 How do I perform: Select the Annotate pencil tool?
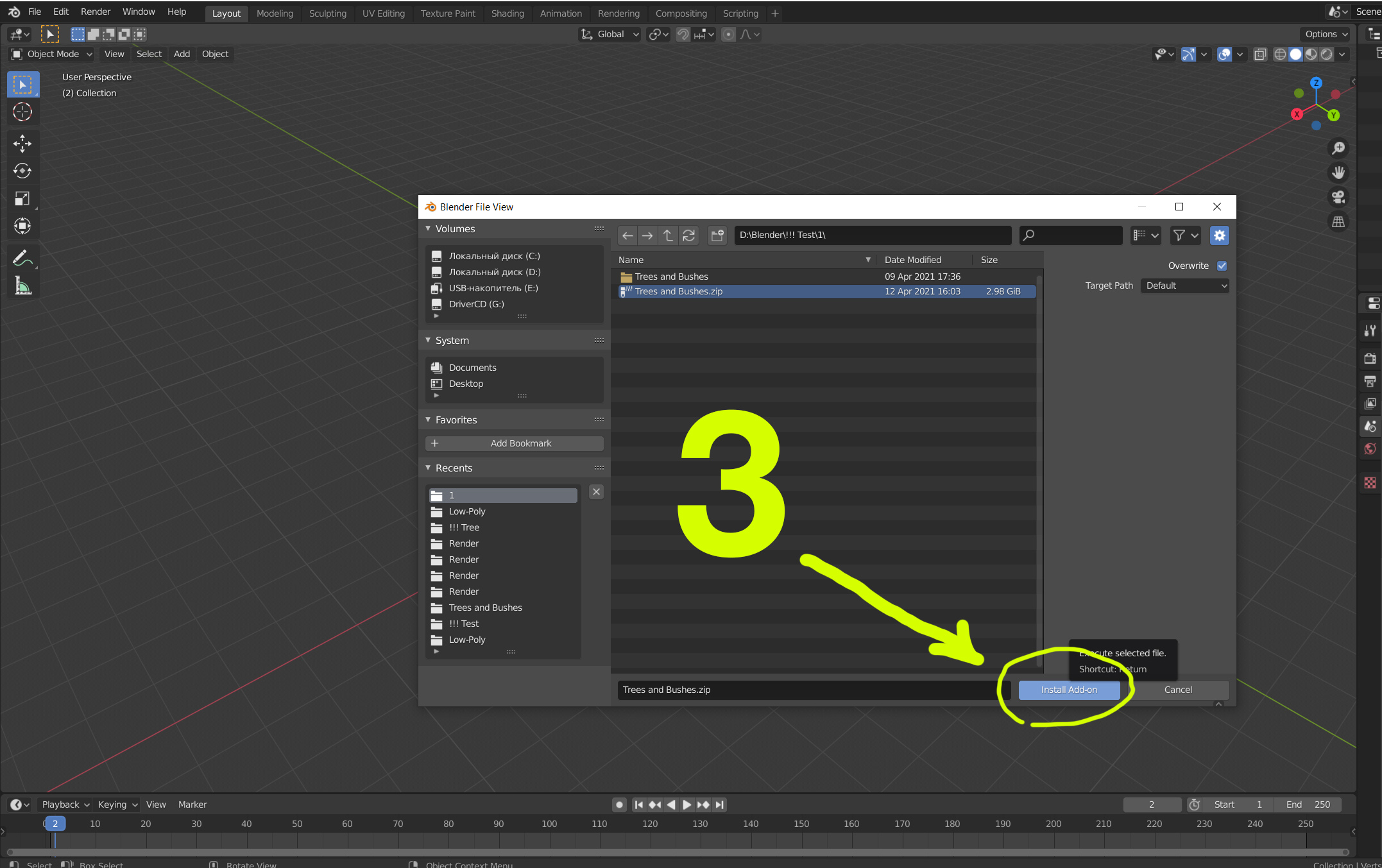(22, 258)
